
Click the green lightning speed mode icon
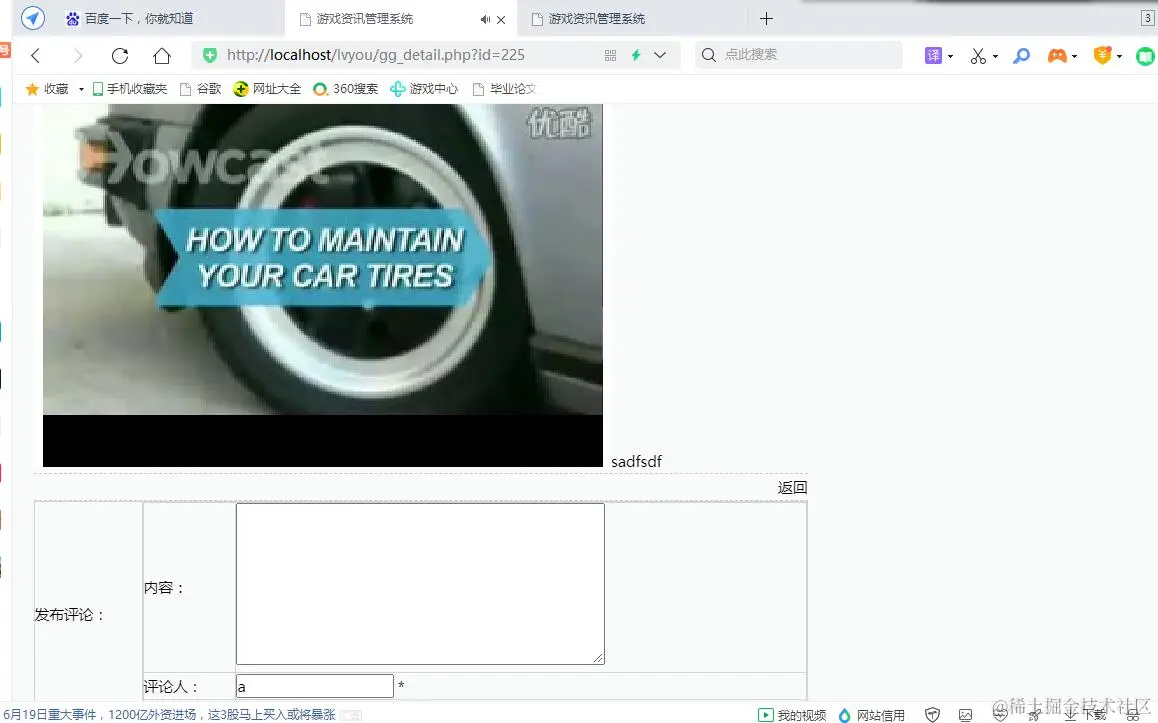pos(635,55)
